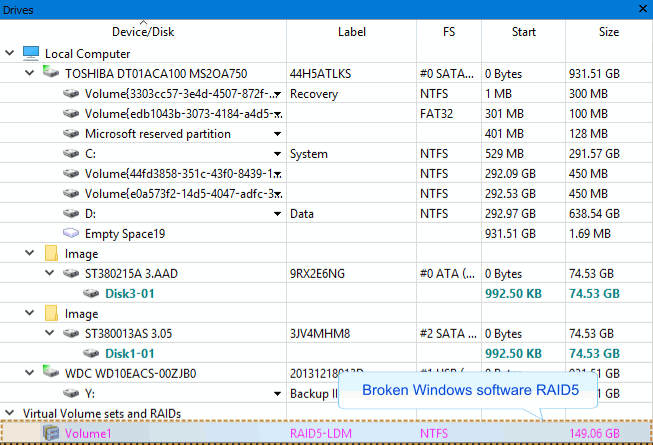Viewport: 653px width, 445px height.
Task: Sort by FS column header
Action: tap(449, 32)
